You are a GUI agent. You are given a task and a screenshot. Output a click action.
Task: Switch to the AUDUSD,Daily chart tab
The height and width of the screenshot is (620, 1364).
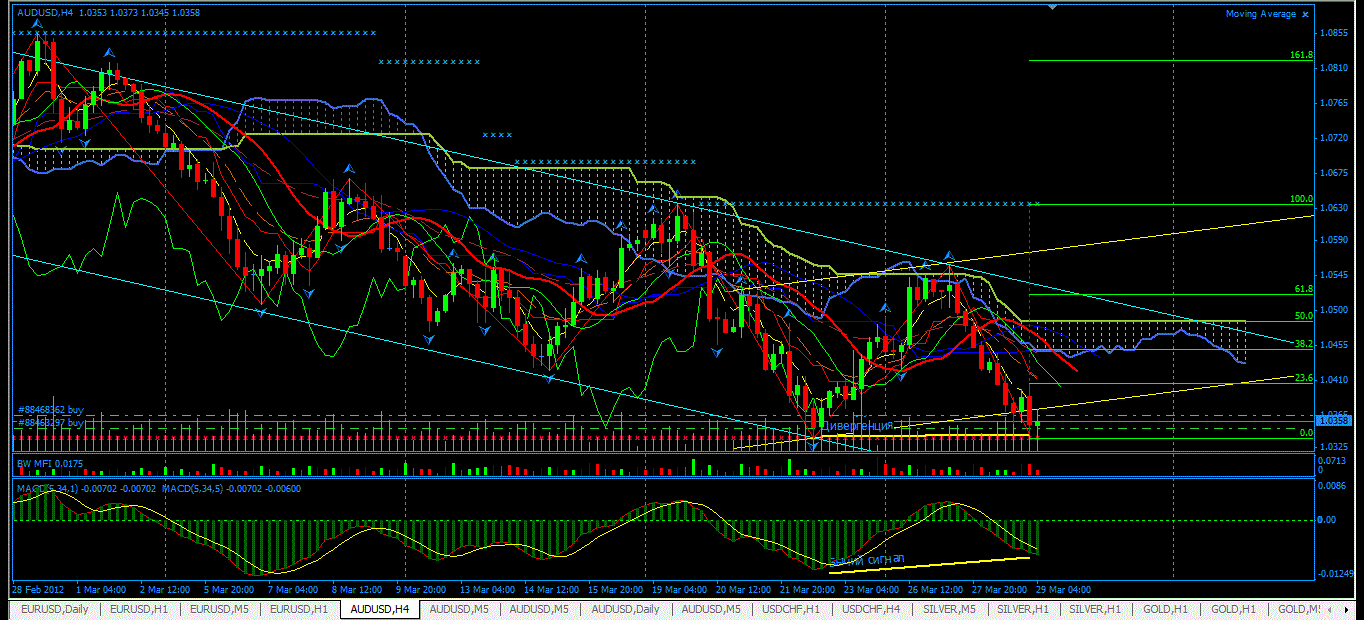tap(625, 609)
